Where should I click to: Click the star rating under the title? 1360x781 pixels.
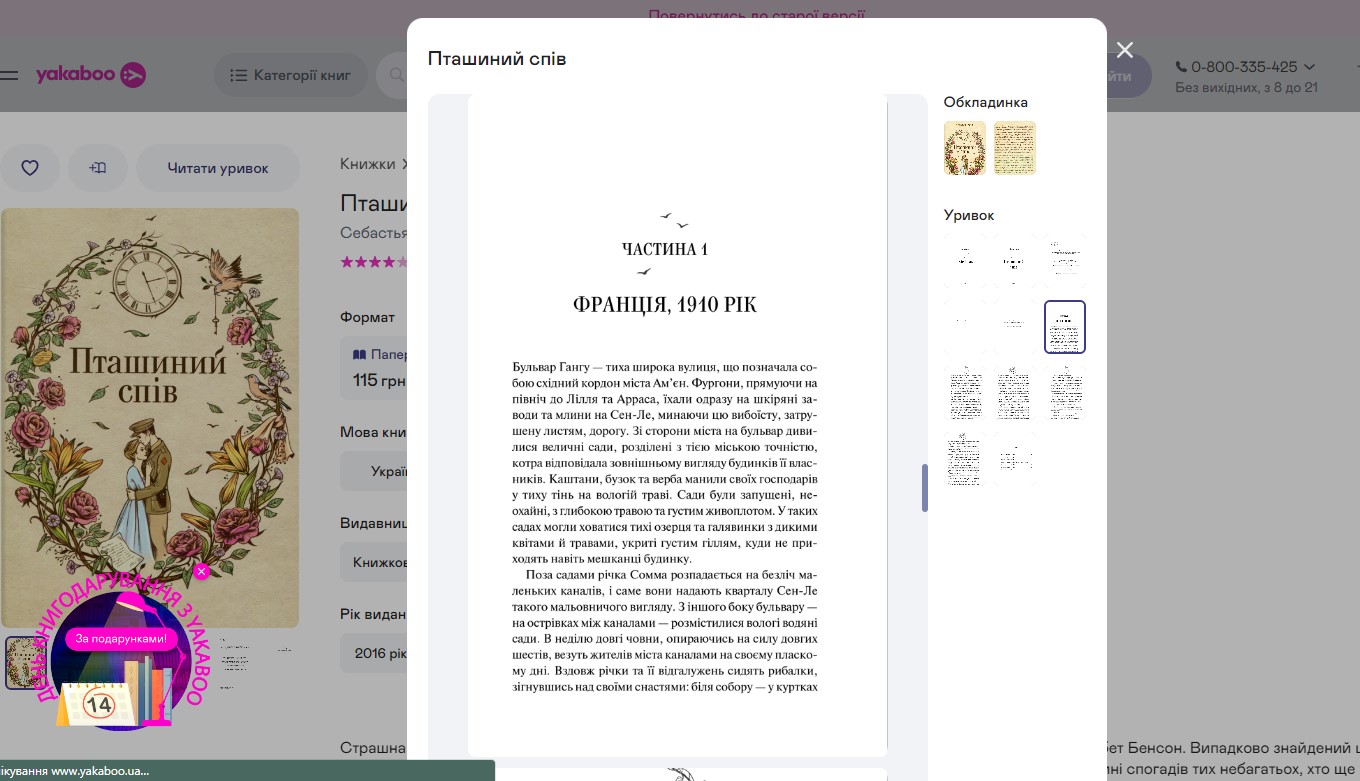[374, 262]
